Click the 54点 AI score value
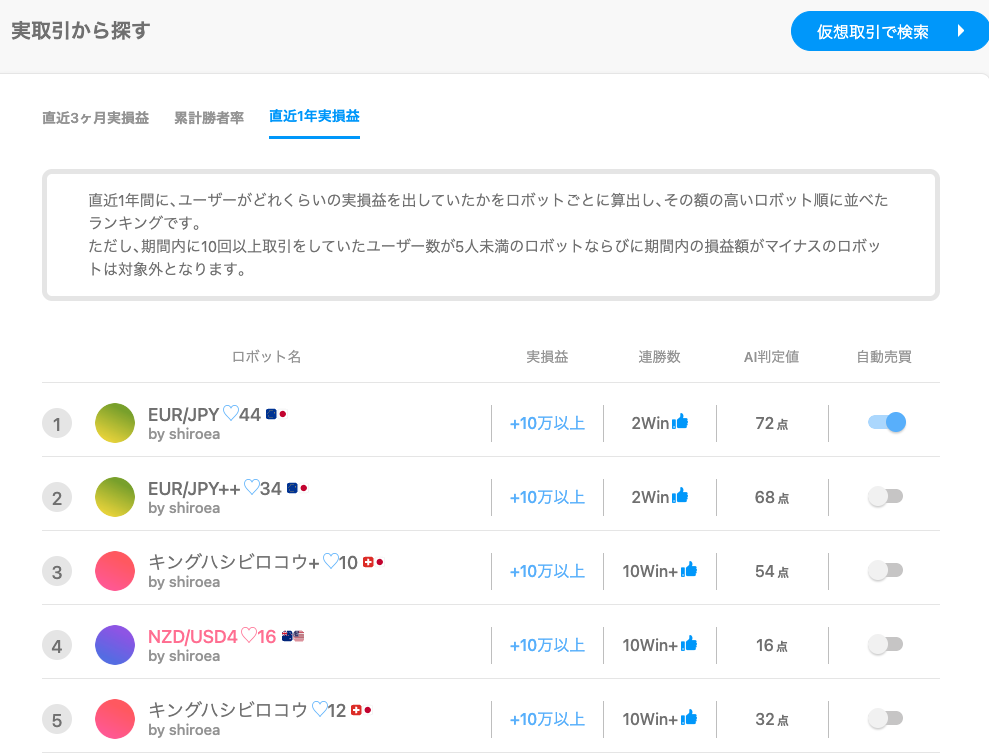Image resolution: width=989 pixels, height=755 pixels. tap(771, 571)
